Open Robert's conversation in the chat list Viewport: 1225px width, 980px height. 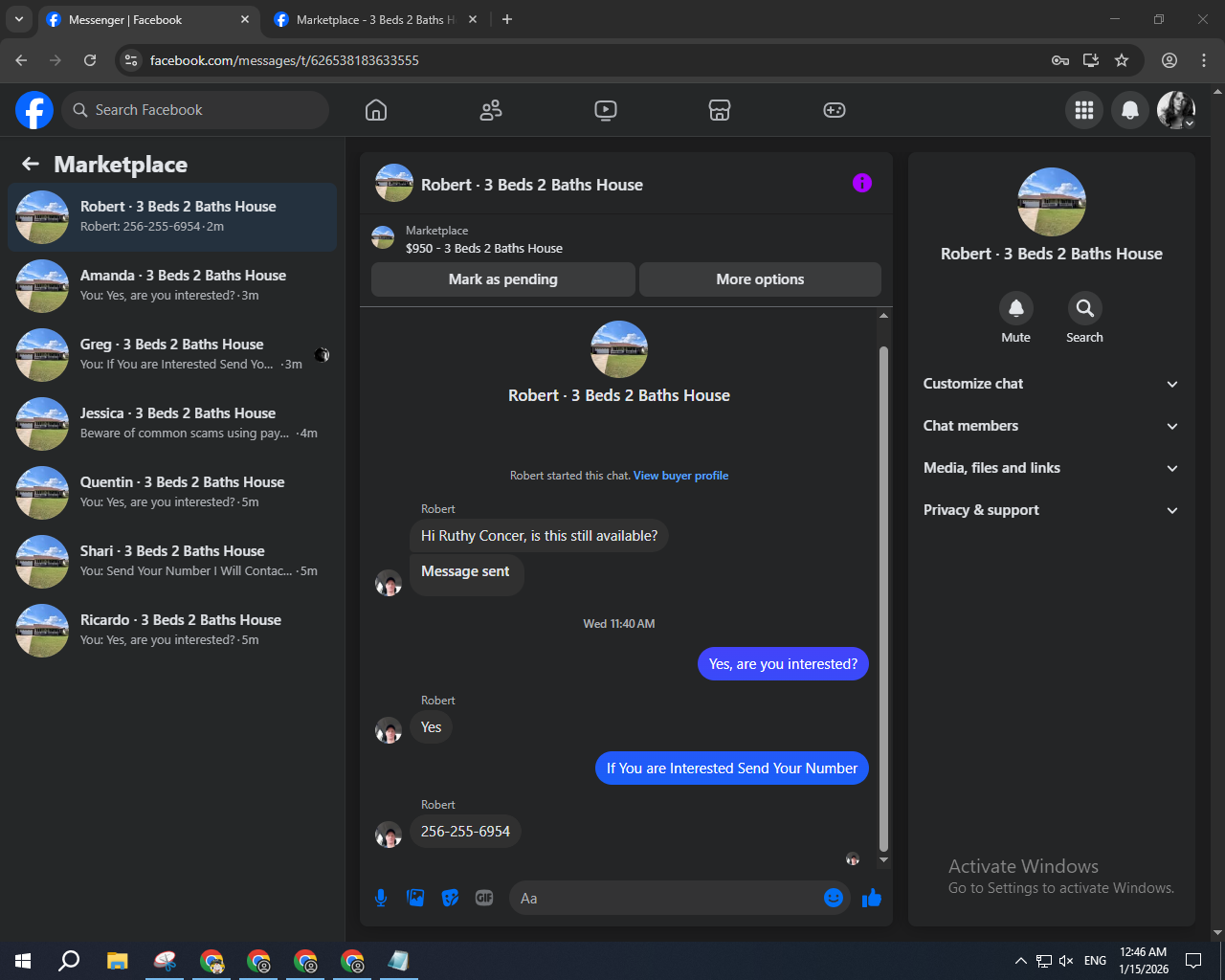(172, 217)
